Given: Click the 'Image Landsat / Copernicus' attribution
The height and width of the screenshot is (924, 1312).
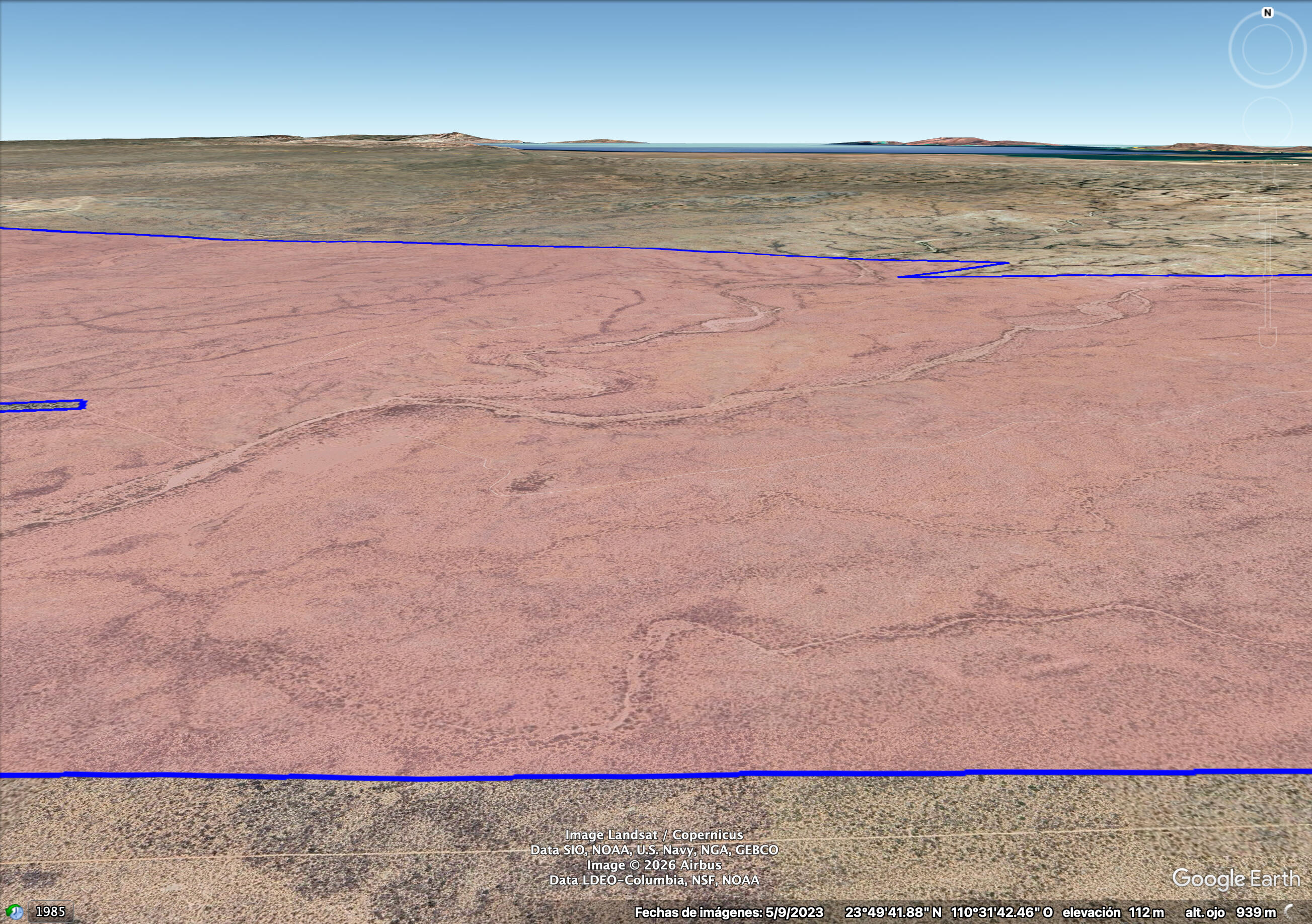Looking at the screenshot, I should tap(654, 835).
